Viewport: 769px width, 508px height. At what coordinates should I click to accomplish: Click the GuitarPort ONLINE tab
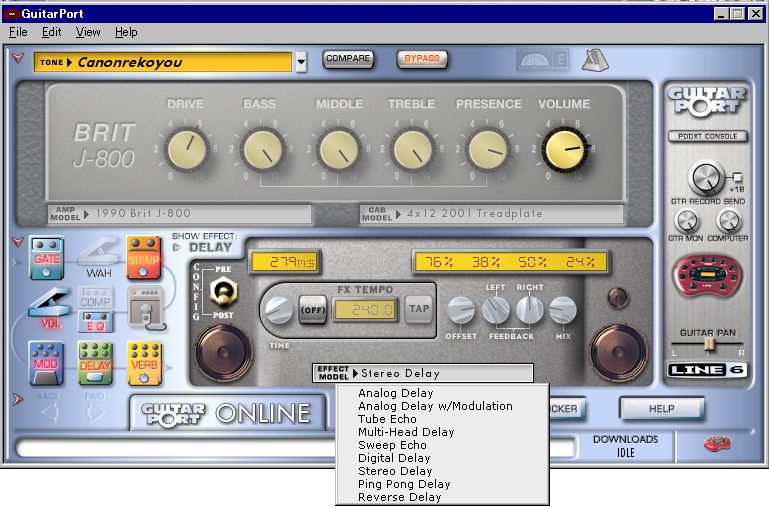[227, 413]
